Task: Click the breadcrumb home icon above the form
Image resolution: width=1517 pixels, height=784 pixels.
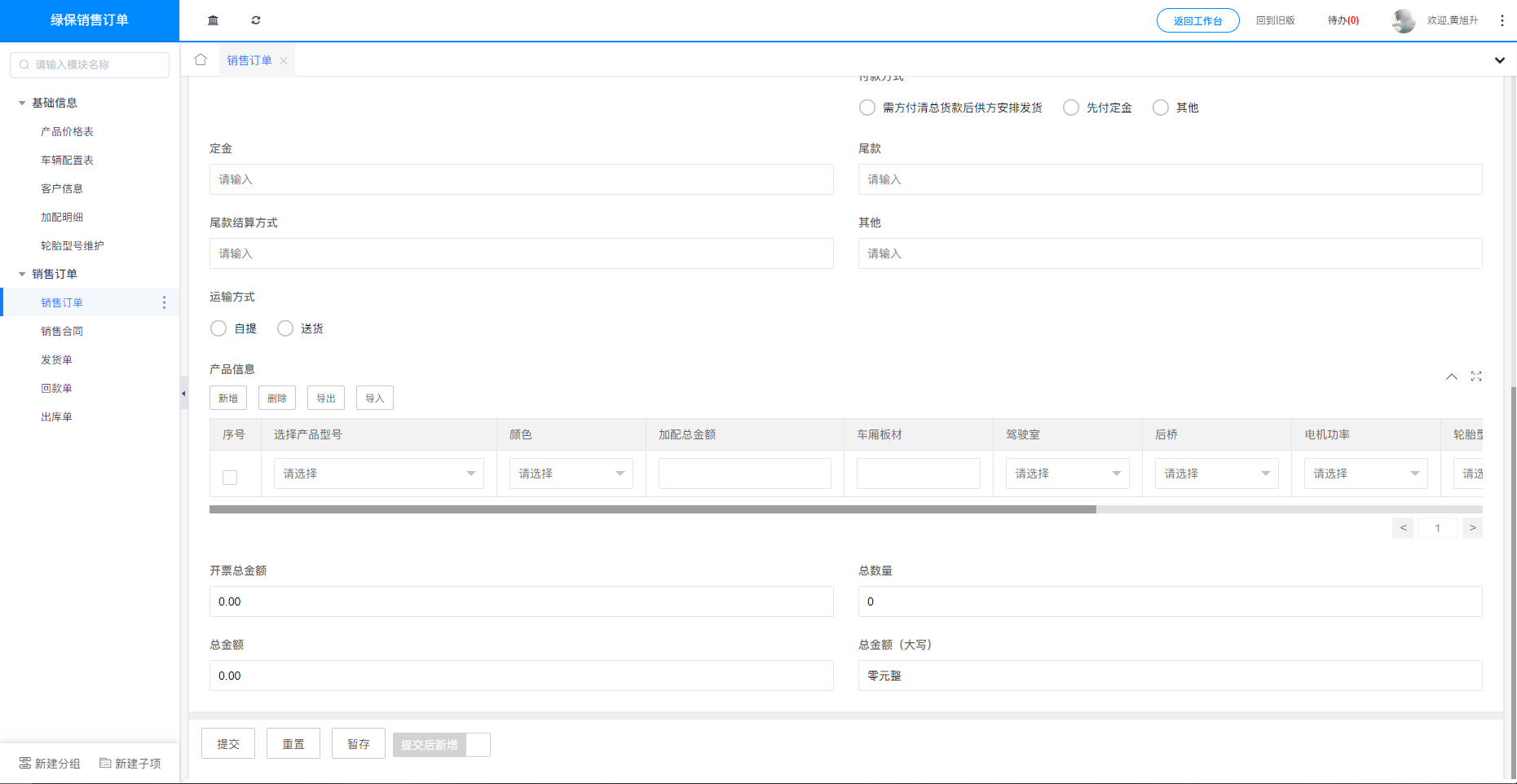Action: [201, 59]
